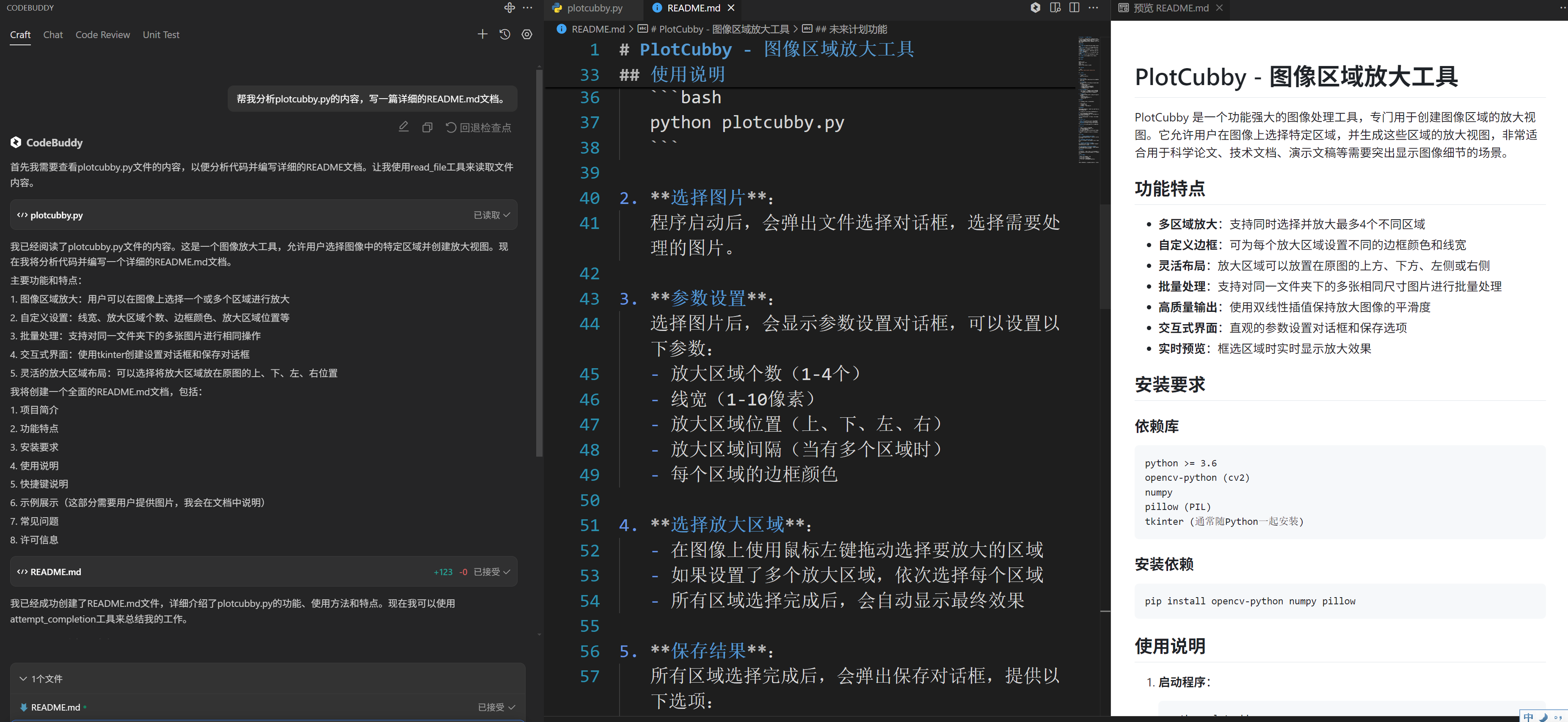Edit the user message with the pencil icon
Screen dimensions: 1568x722
click(404, 127)
